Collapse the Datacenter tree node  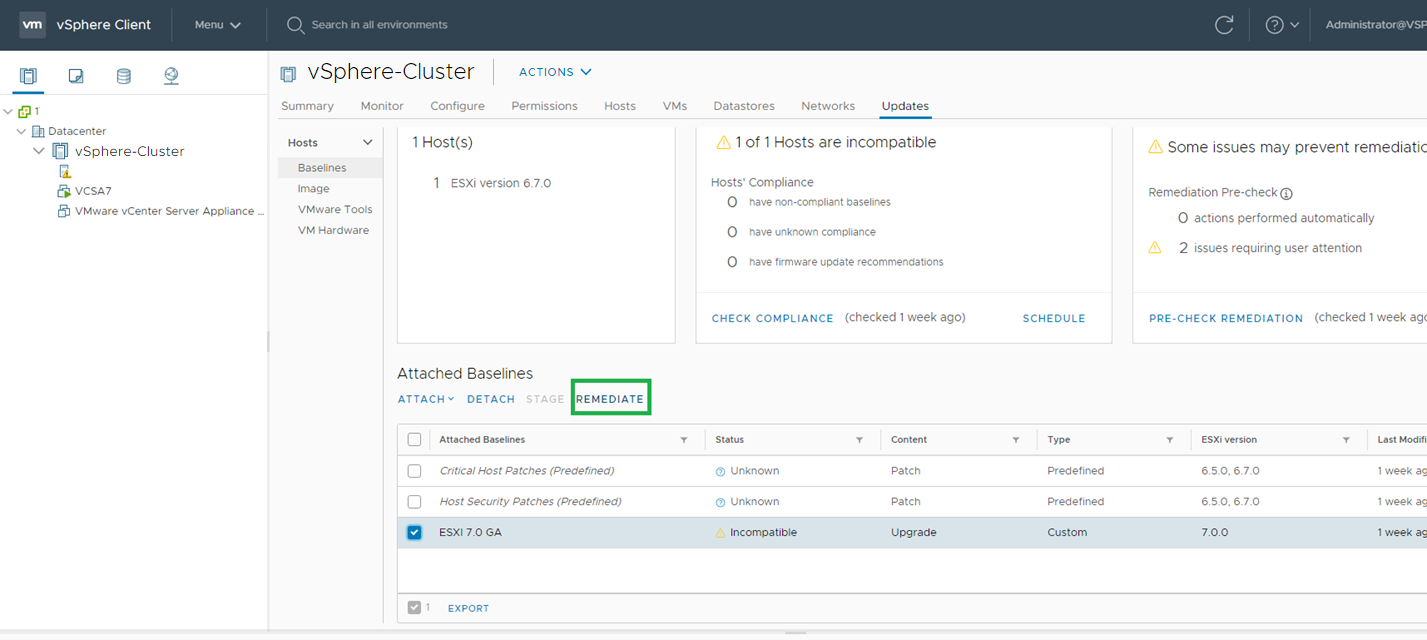pyautogui.click(x=21, y=131)
